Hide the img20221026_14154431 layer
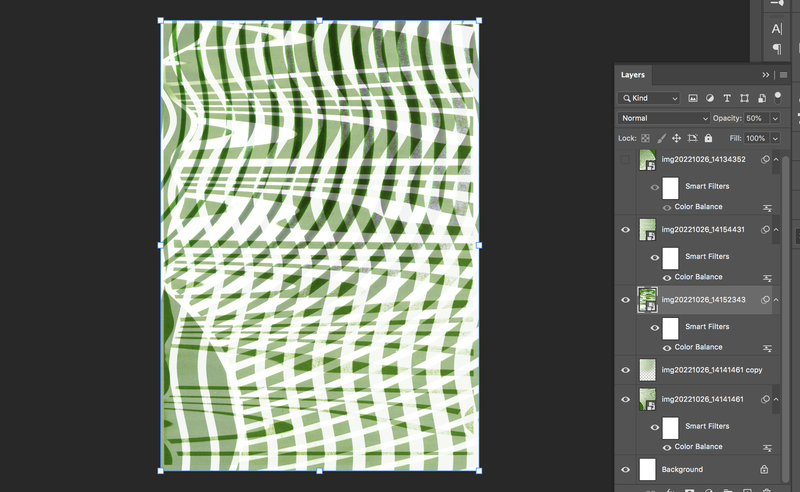This screenshot has height=492, width=800. 626,230
